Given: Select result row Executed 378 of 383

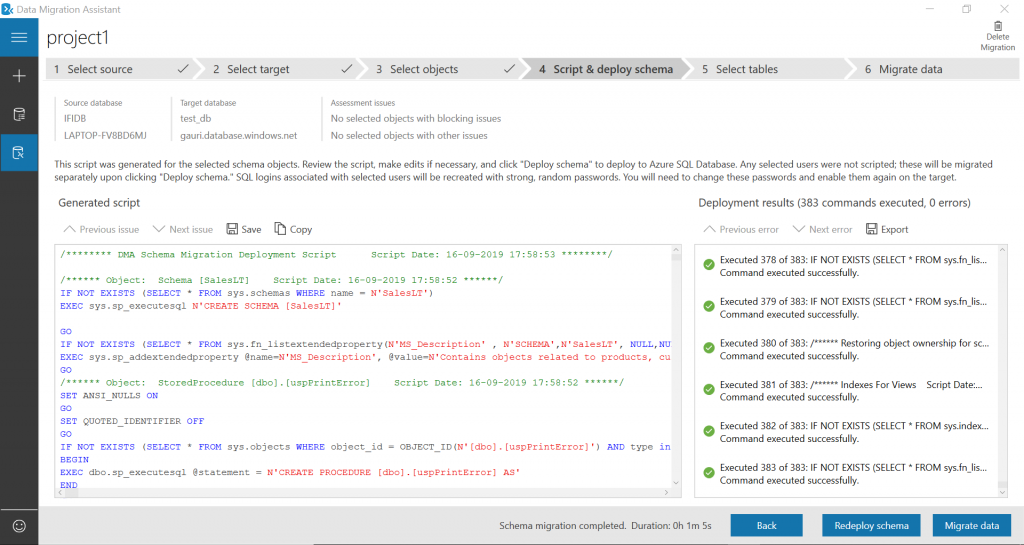Looking at the screenshot, I should 846,266.
